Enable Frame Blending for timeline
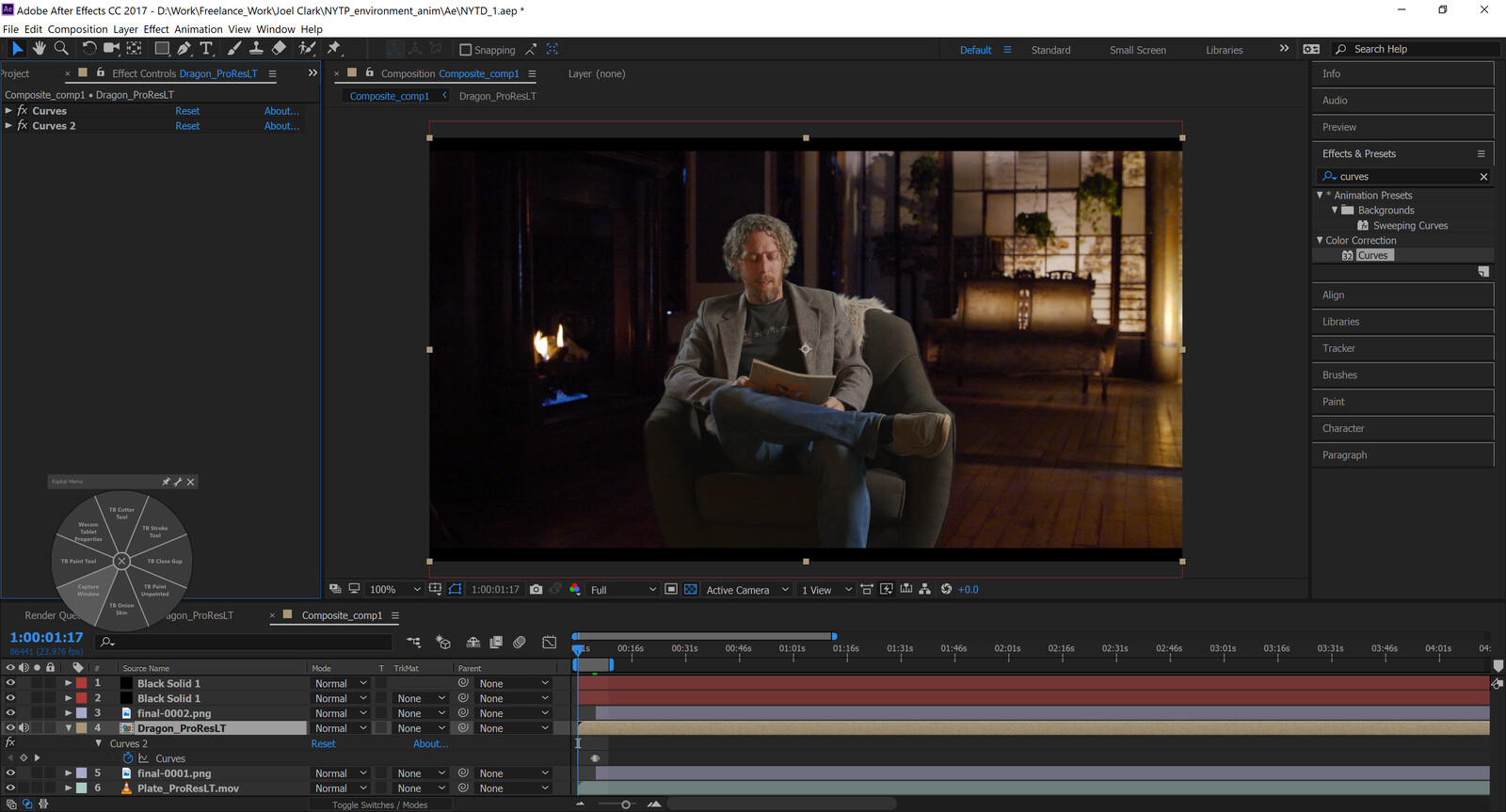The width and height of the screenshot is (1506, 812). (x=496, y=642)
